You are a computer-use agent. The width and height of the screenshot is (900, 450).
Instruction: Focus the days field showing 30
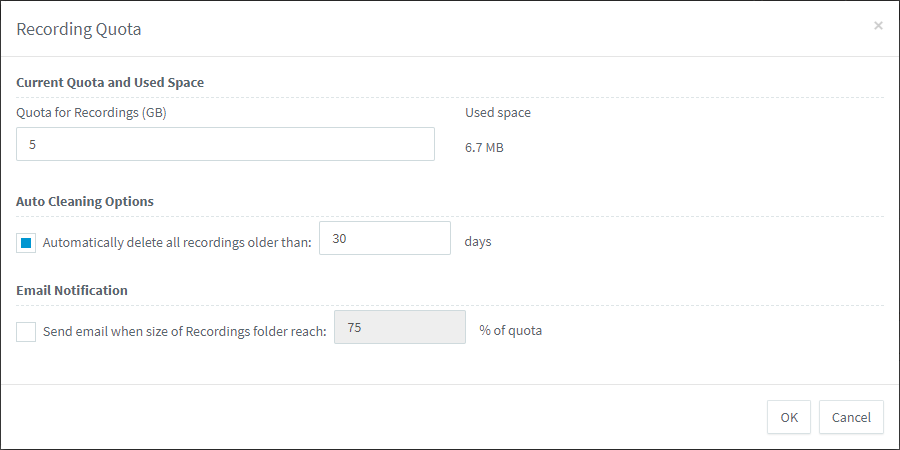385,239
